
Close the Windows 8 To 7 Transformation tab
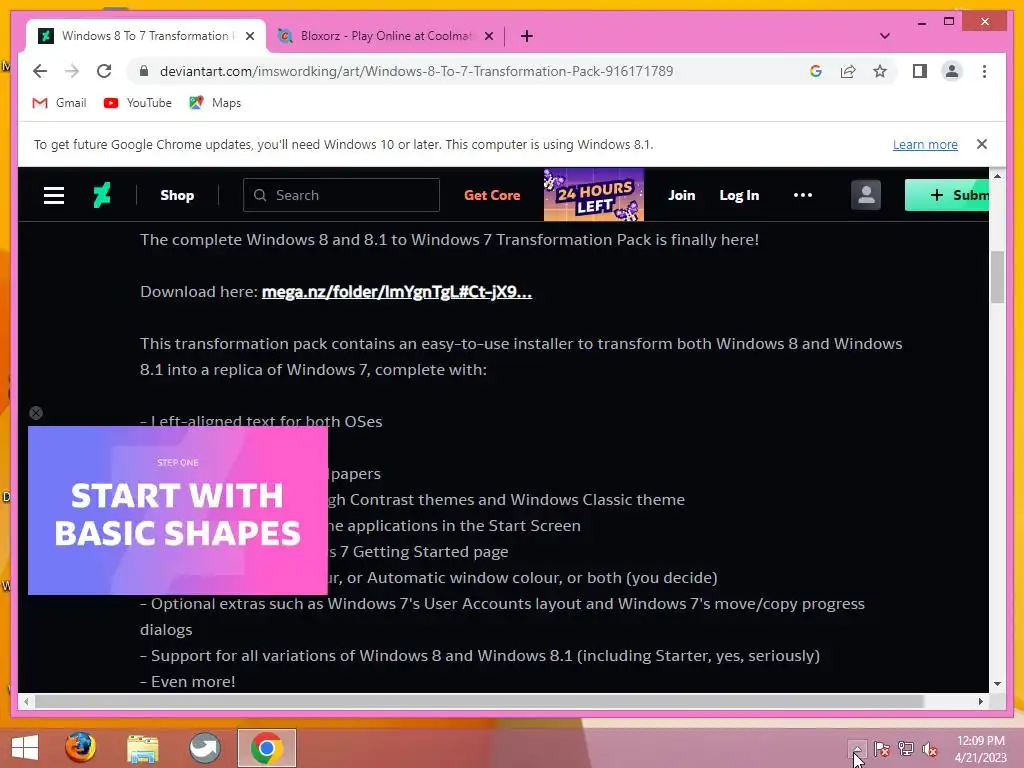(249, 36)
